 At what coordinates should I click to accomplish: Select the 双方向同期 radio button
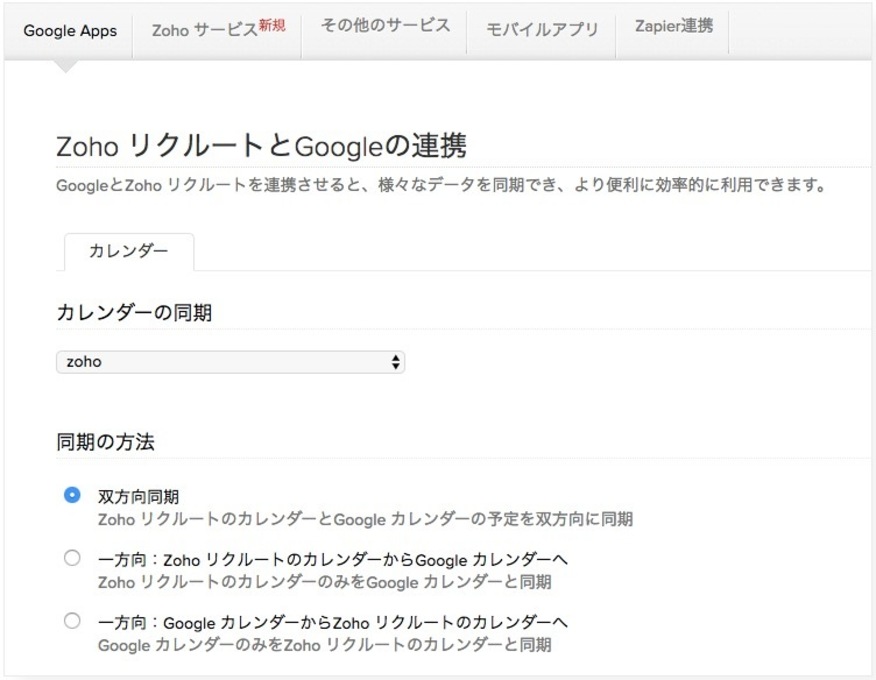click(71, 495)
